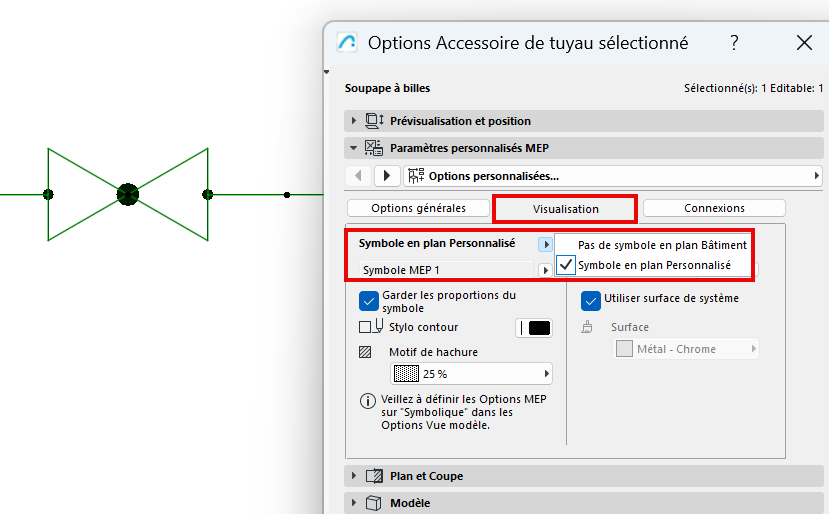Click the Modèle cube icon
Viewport: 829px width, 514px height.
coord(375,503)
